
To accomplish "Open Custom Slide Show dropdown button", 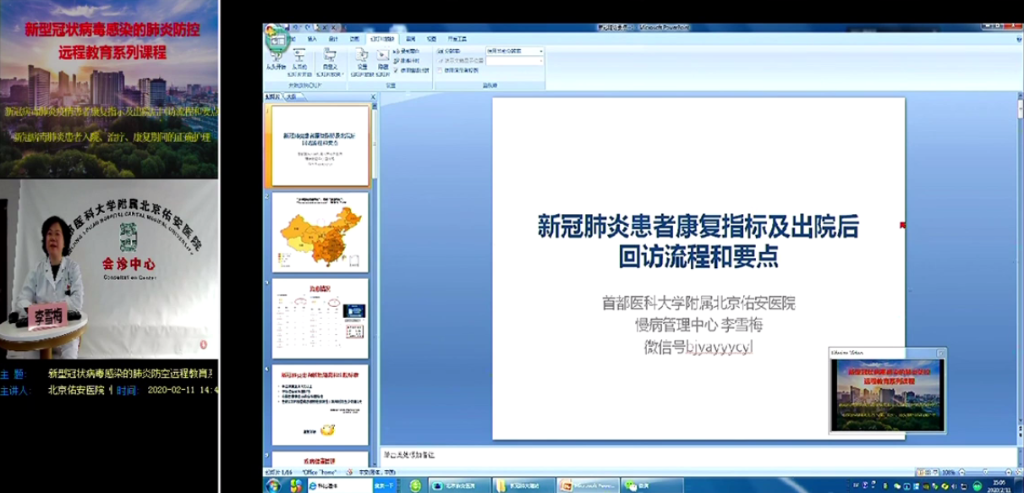I will tap(330, 61).
